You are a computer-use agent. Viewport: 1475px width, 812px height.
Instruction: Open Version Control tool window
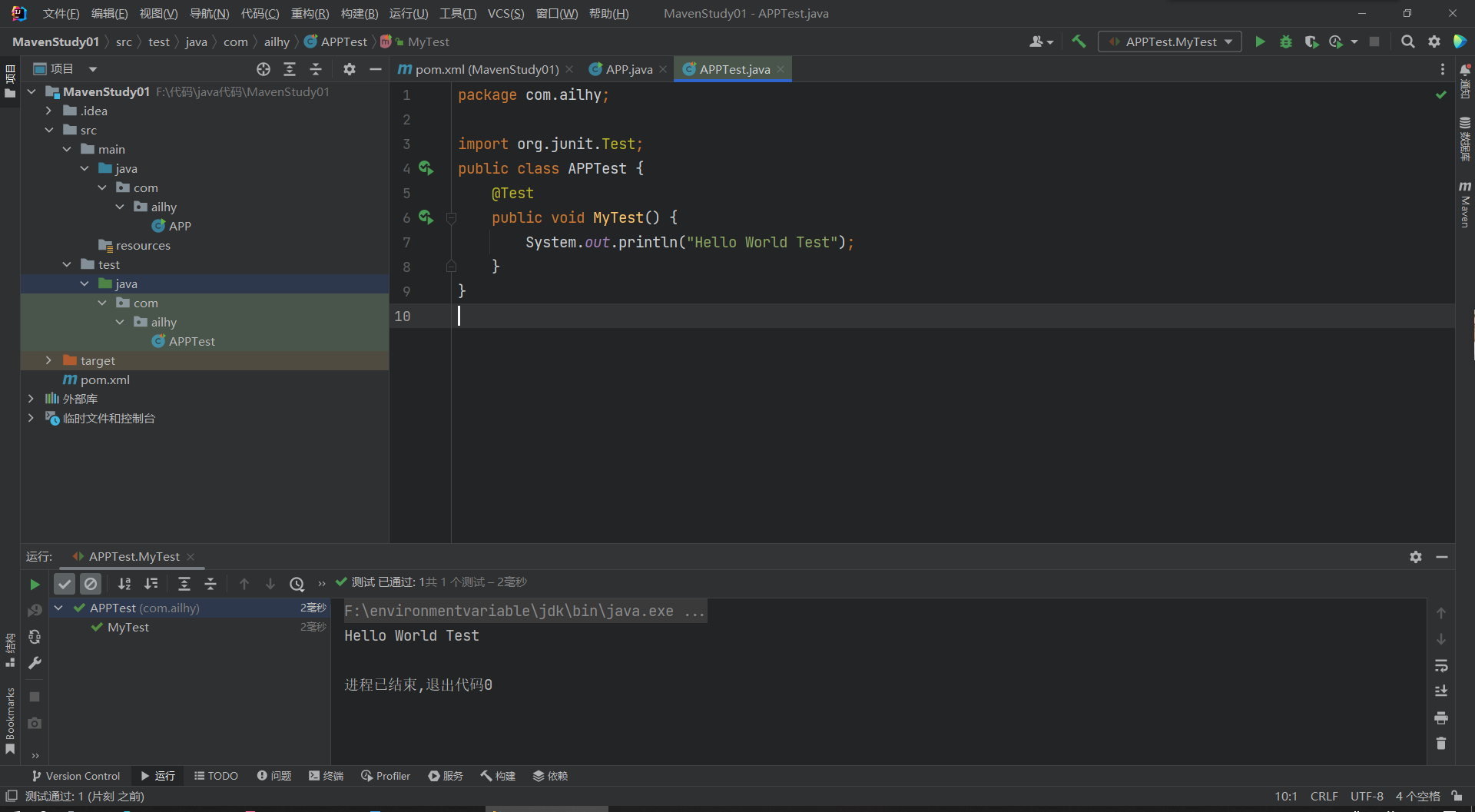click(76, 776)
